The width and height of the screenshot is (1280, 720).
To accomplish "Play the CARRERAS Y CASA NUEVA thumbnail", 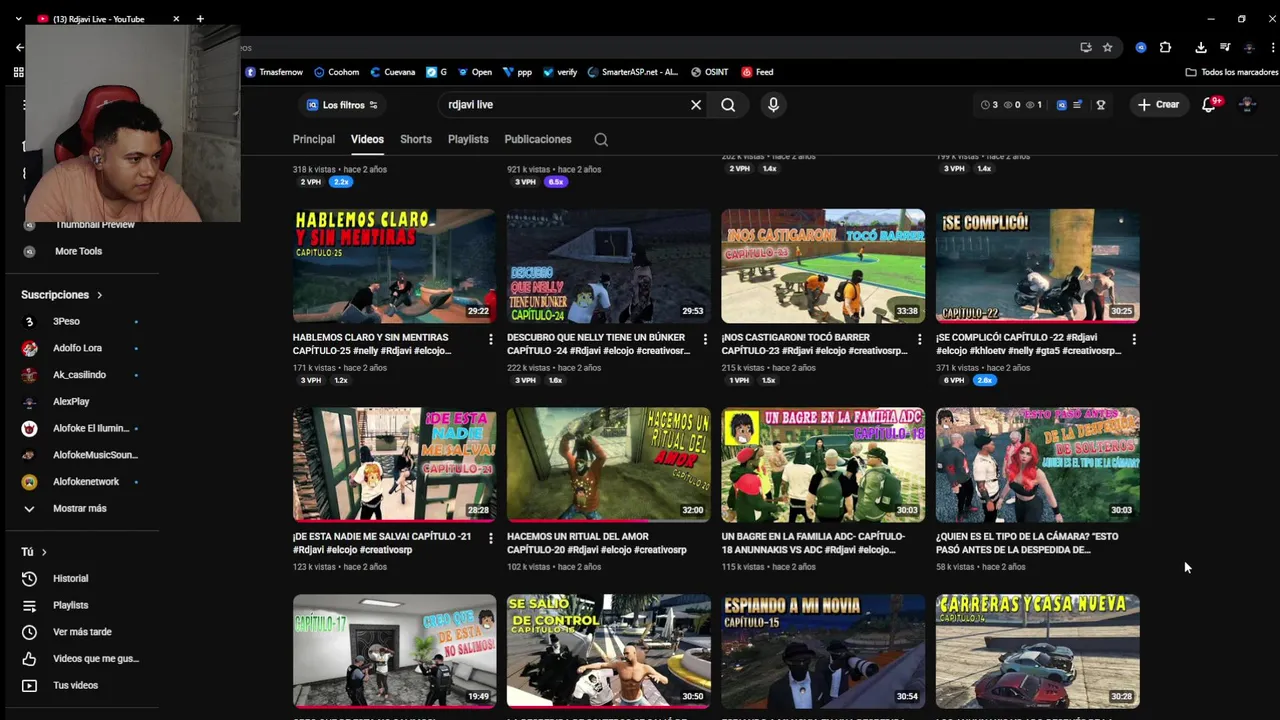I will [1038, 652].
